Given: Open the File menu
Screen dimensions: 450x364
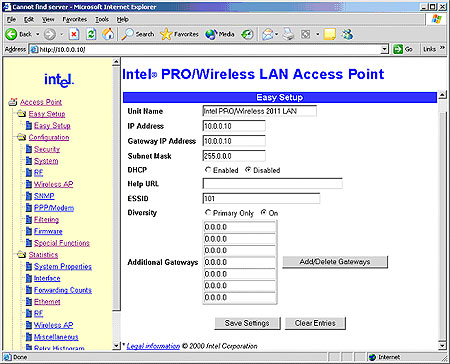Looking at the screenshot, I should [11, 19].
